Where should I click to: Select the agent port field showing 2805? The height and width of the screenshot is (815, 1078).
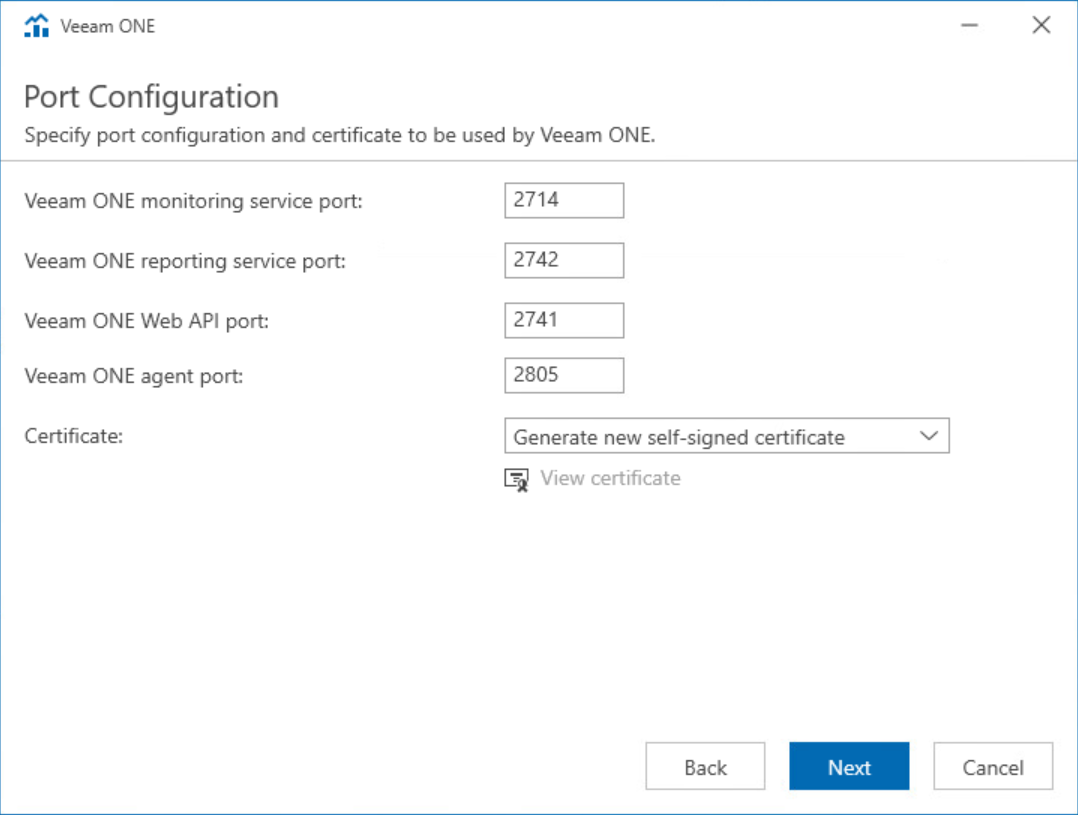pos(563,375)
